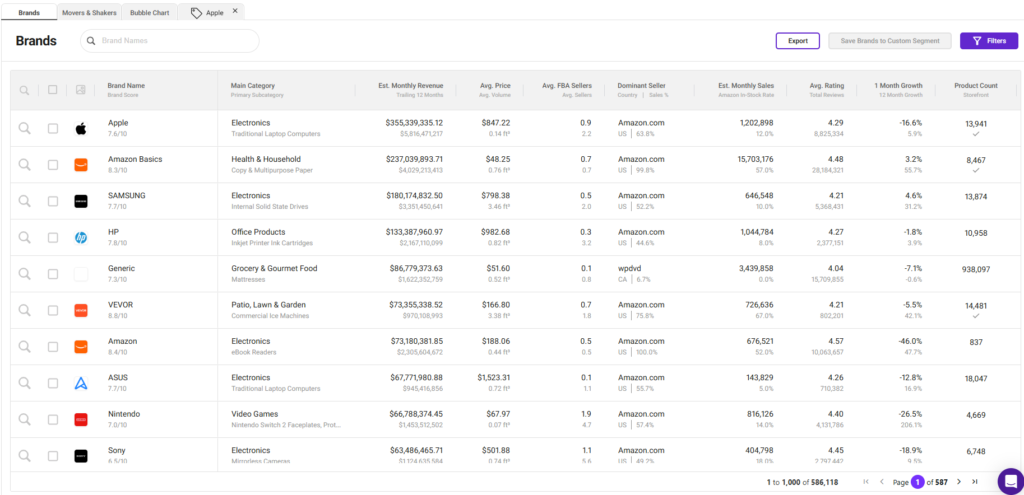This screenshot has height=495, width=1024.
Task: Sort by Avg. Price column header
Action: click(495, 86)
